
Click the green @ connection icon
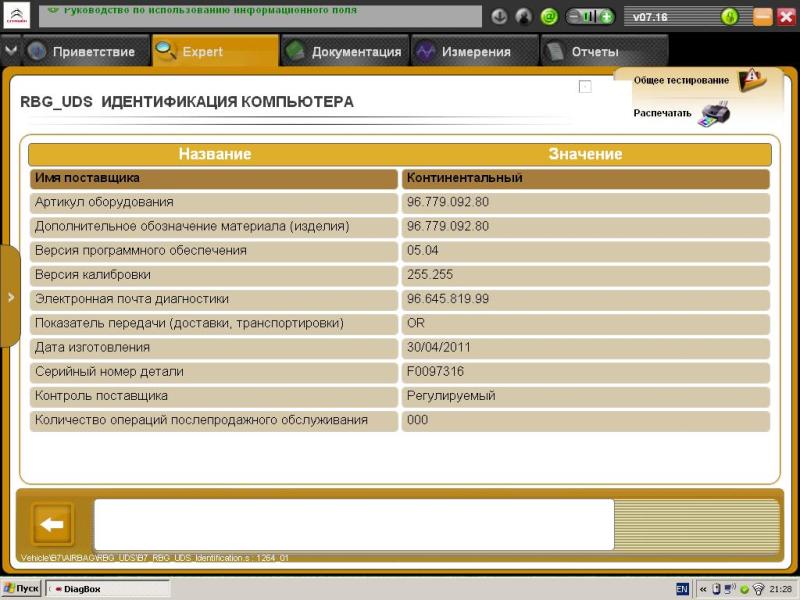[x=549, y=17]
